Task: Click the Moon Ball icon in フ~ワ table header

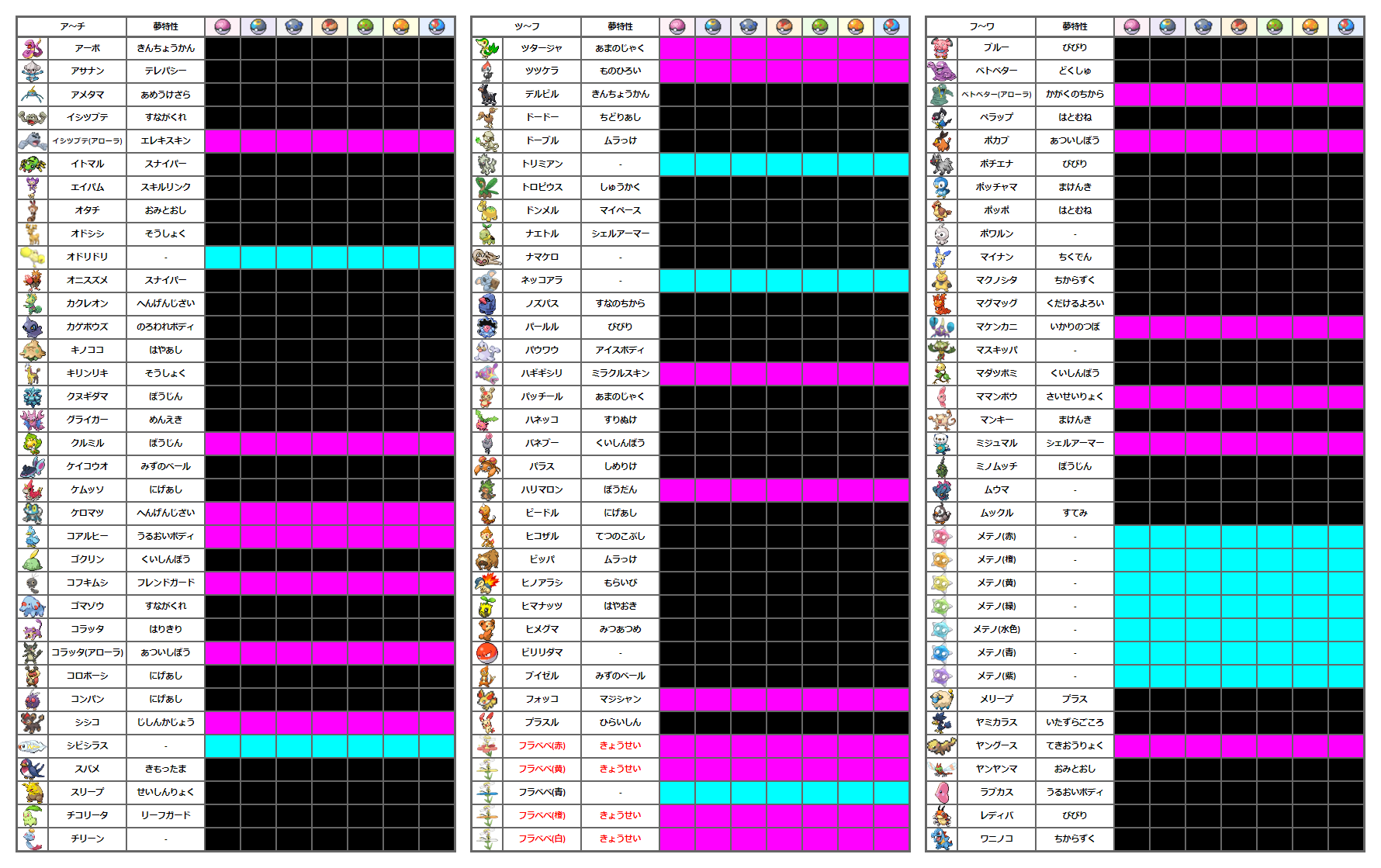Action: 1168,26
